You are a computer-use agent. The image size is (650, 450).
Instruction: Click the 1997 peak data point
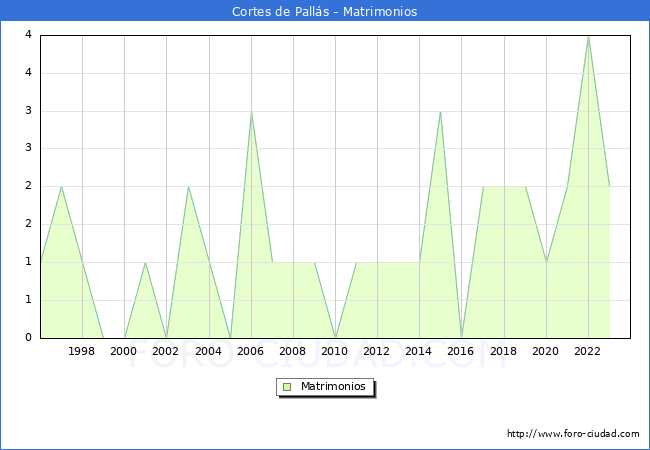61,187
